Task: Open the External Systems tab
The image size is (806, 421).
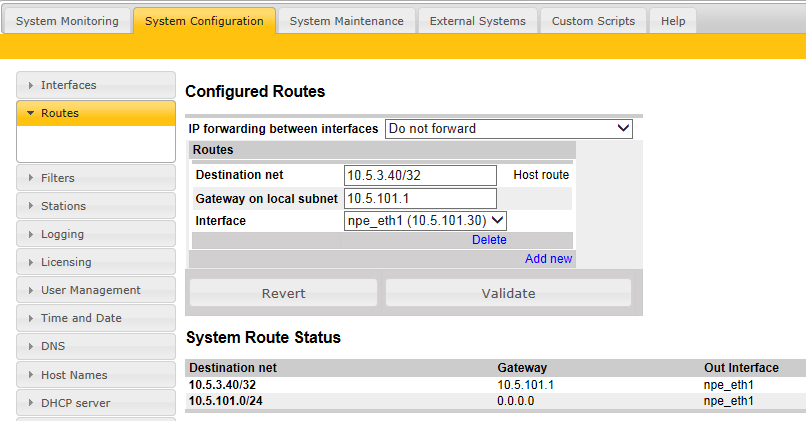Action: point(477,21)
